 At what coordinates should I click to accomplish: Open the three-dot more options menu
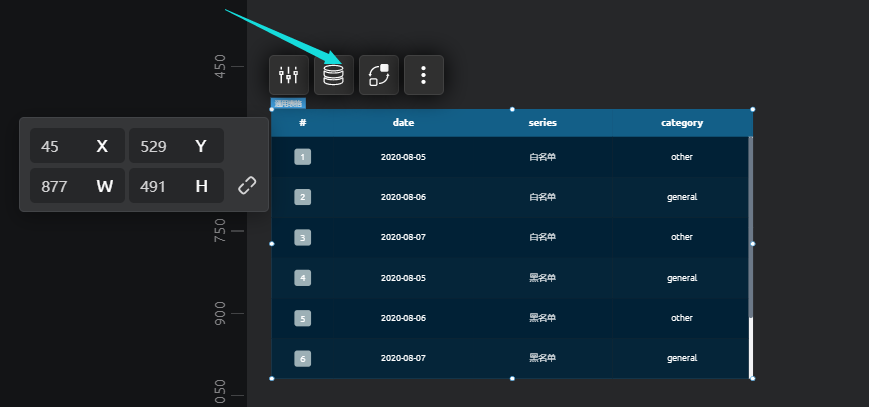423,75
